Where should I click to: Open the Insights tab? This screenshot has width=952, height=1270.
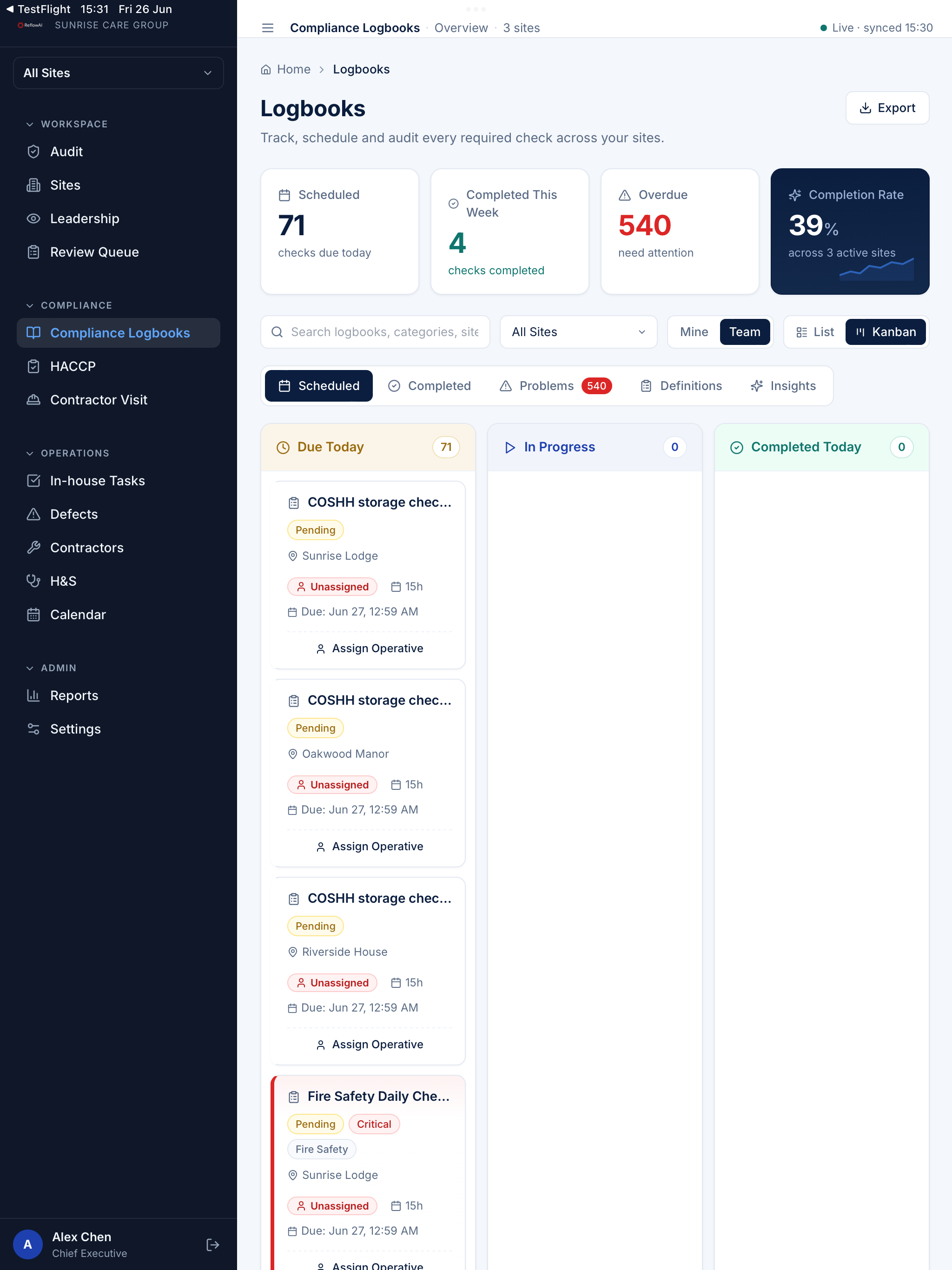click(783, 386)
